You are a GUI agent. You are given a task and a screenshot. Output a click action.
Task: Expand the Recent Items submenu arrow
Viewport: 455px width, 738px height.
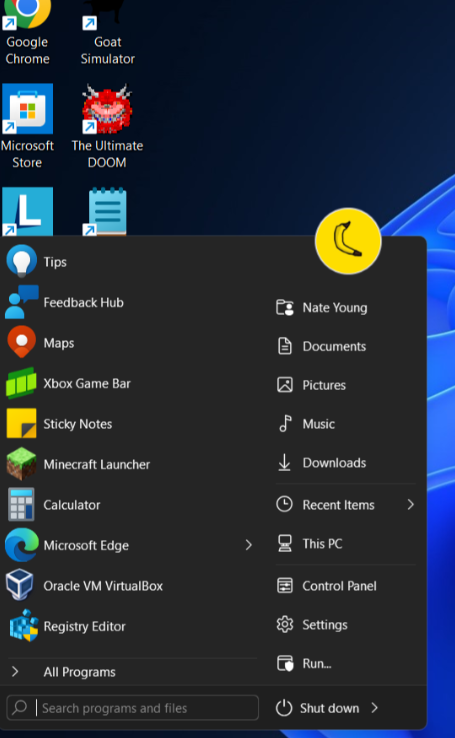pos(410,505)
